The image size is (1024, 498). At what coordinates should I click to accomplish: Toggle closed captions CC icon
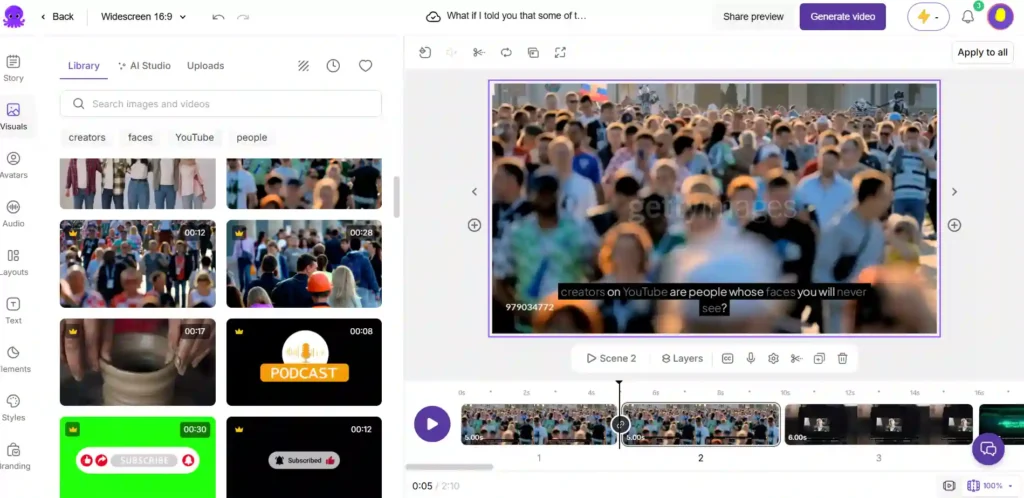coord(728,358)
